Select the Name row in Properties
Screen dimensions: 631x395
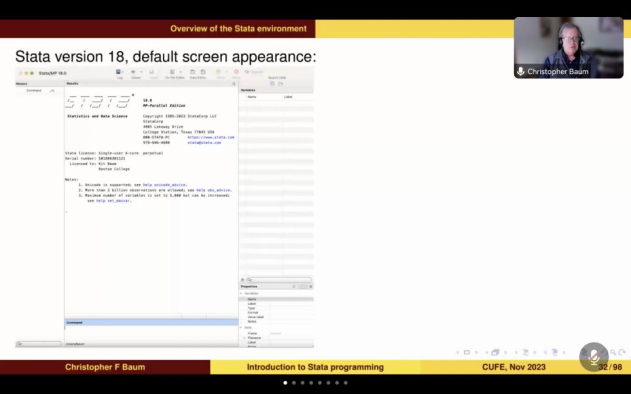[276, 299]
